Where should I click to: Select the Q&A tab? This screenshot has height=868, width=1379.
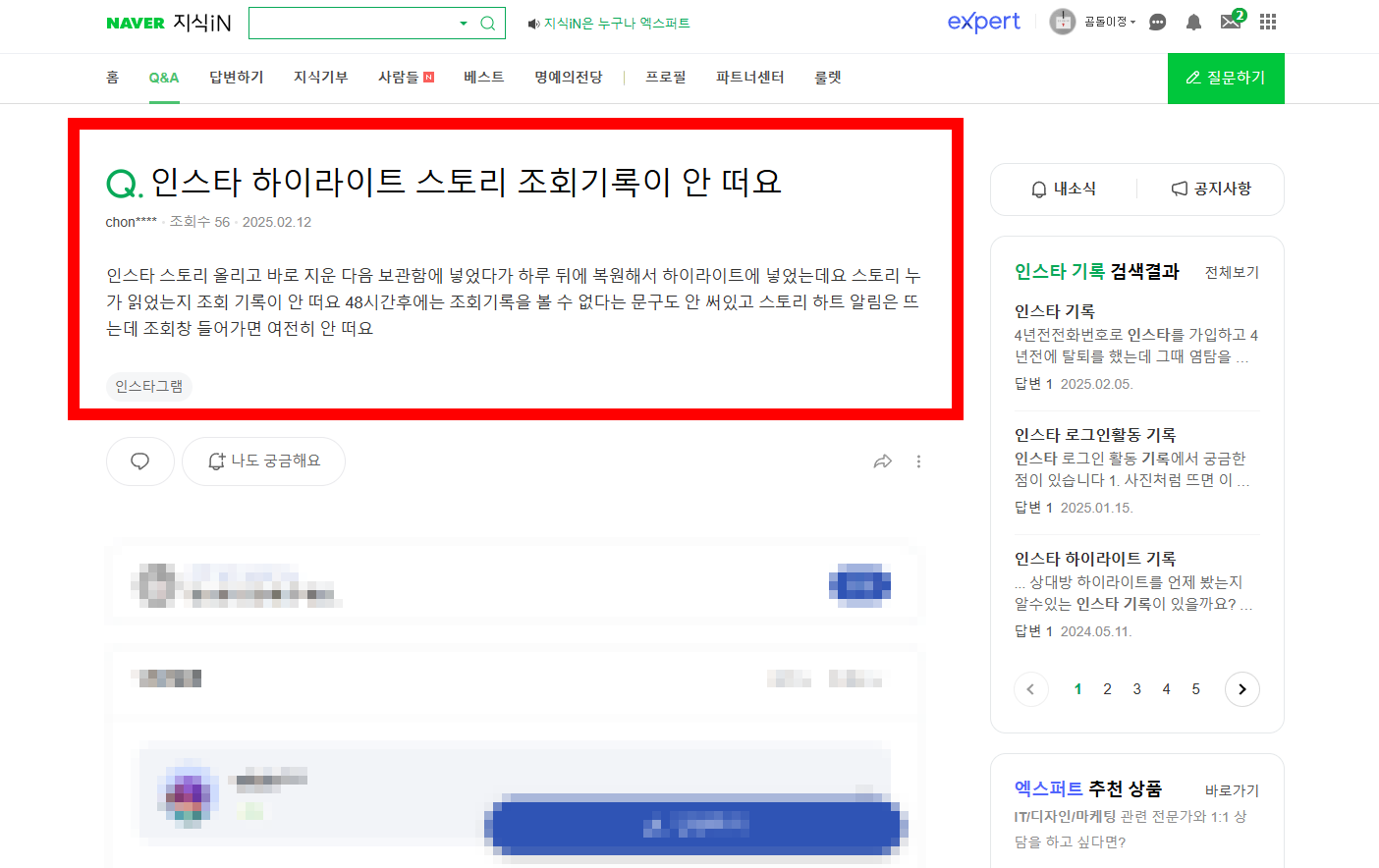[164, 78]
